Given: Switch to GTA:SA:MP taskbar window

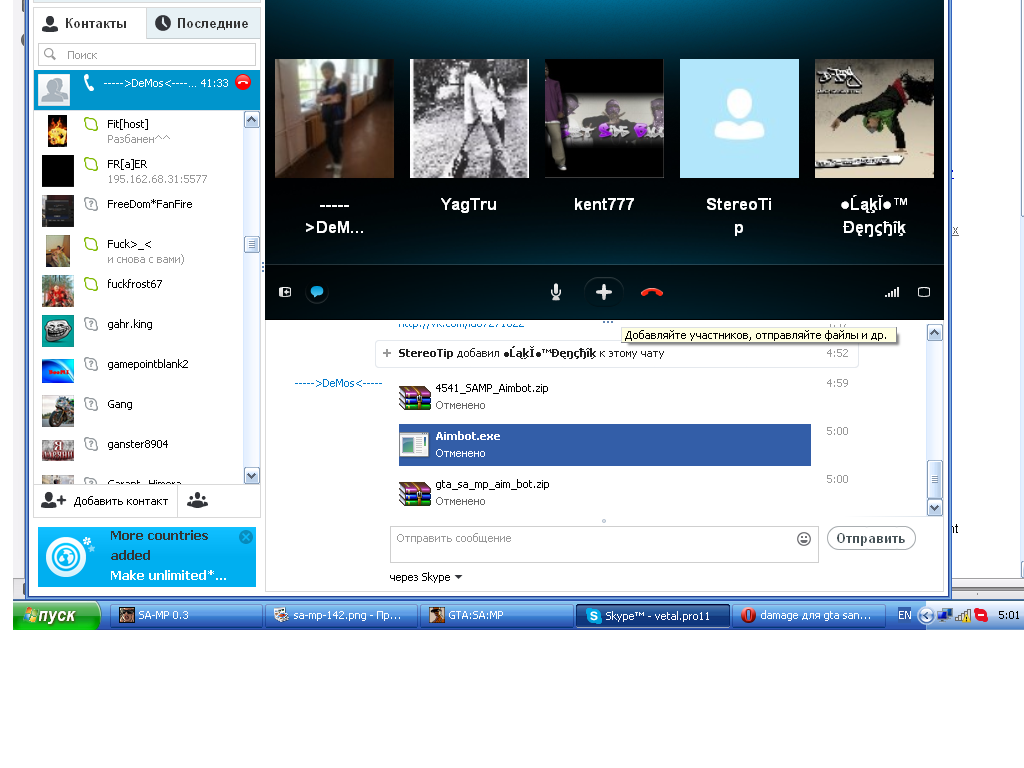Looking at the screenshot, I should (496, 615).
